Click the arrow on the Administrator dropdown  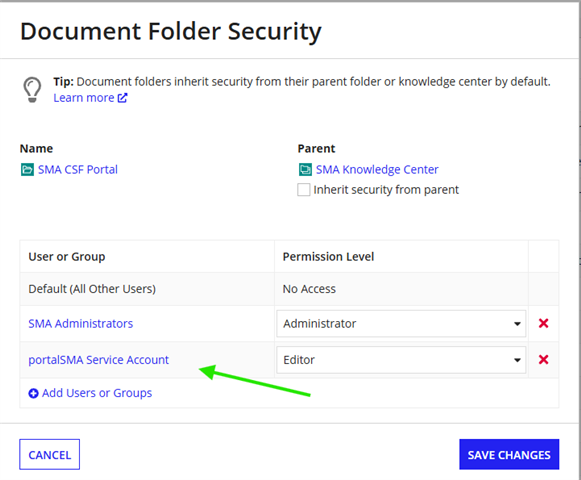pyautogui.click(x=517, y=324)
